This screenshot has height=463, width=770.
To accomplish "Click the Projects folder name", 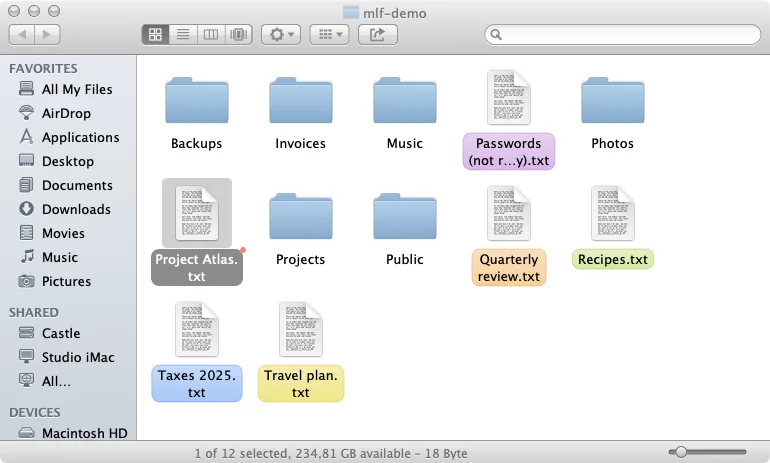I will (x=301, y=259).
